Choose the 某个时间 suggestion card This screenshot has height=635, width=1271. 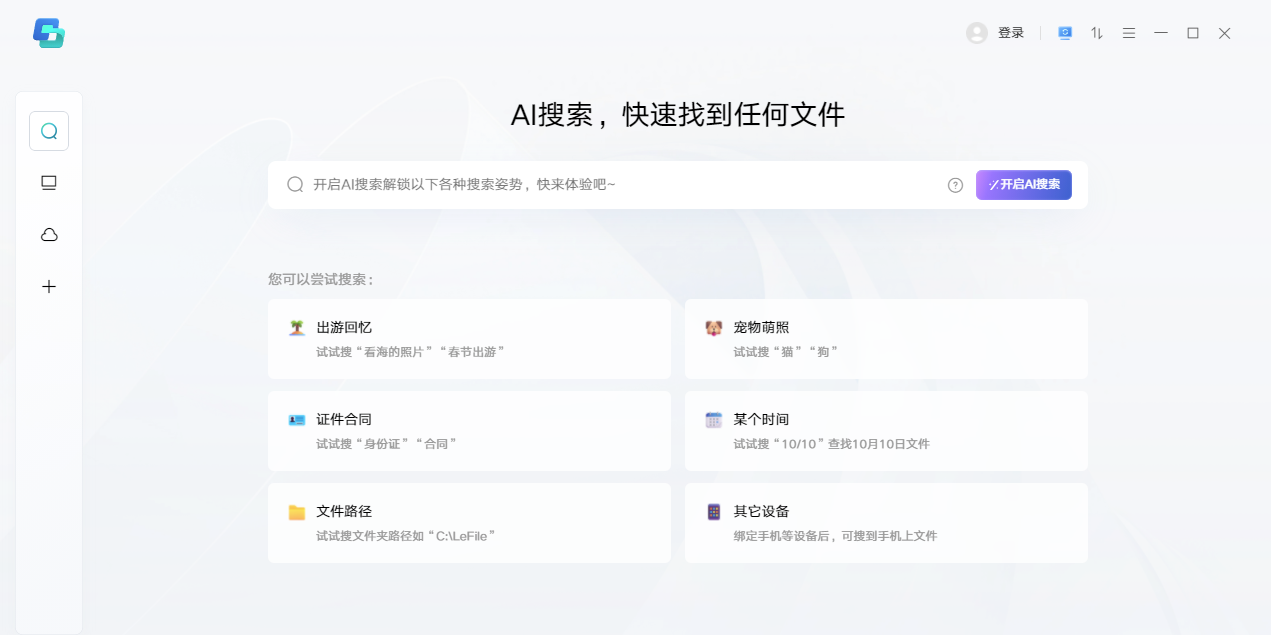click(x=886, y=431)
